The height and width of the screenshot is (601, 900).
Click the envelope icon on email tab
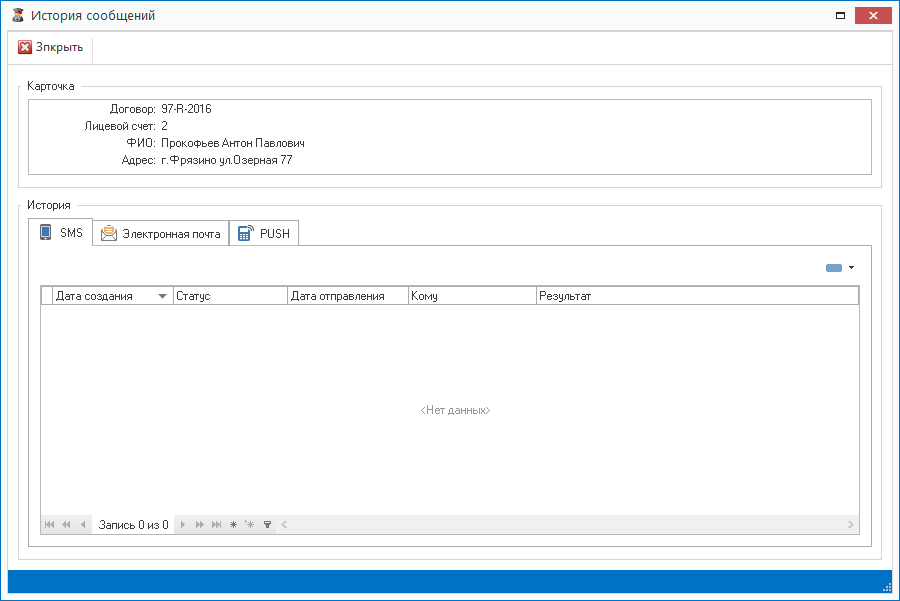108,234
